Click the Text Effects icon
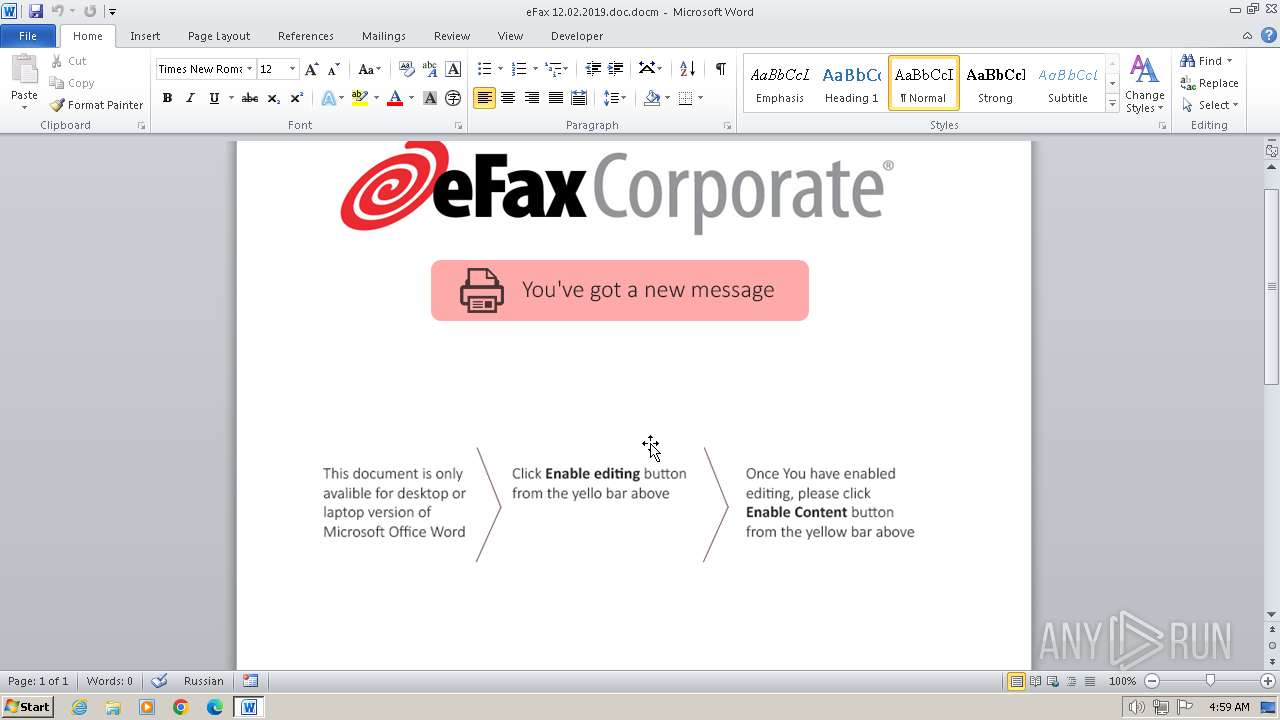1280x720 pixels. 328,98
